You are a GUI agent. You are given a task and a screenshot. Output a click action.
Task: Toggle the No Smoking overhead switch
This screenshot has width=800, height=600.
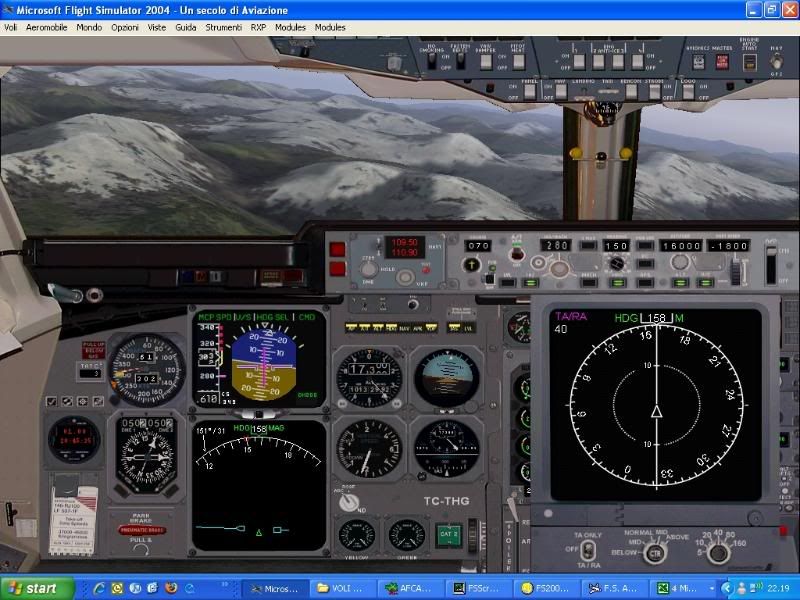point(432,61)
